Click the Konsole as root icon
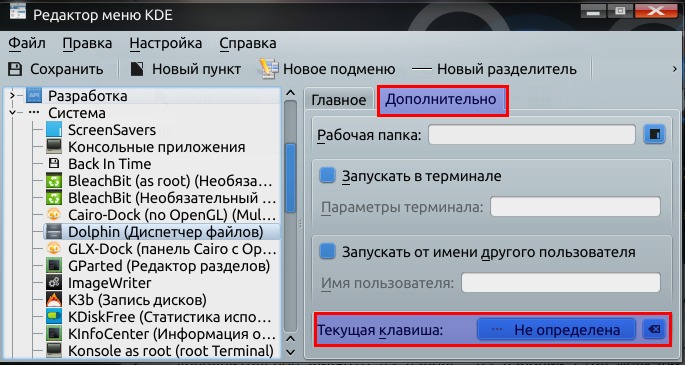The width and height of the screenshot is (685, 365). tap(54, 351)
